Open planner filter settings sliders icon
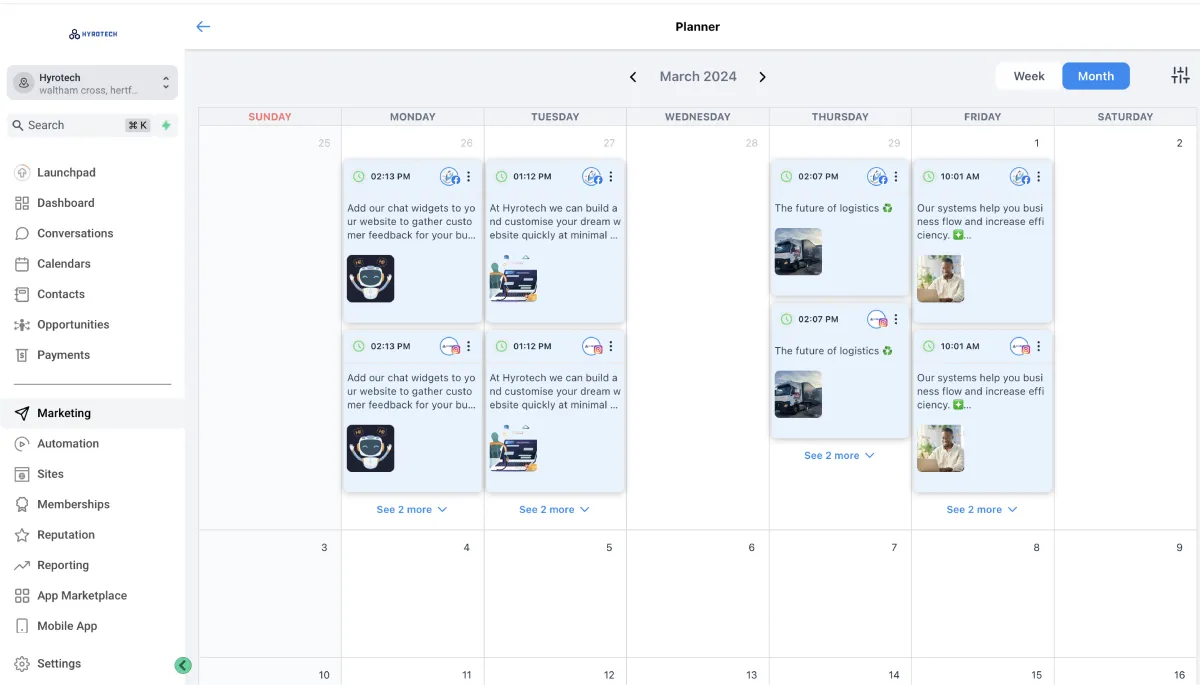The width and height of the screenshot is (1200, 685). point(1180,76)
